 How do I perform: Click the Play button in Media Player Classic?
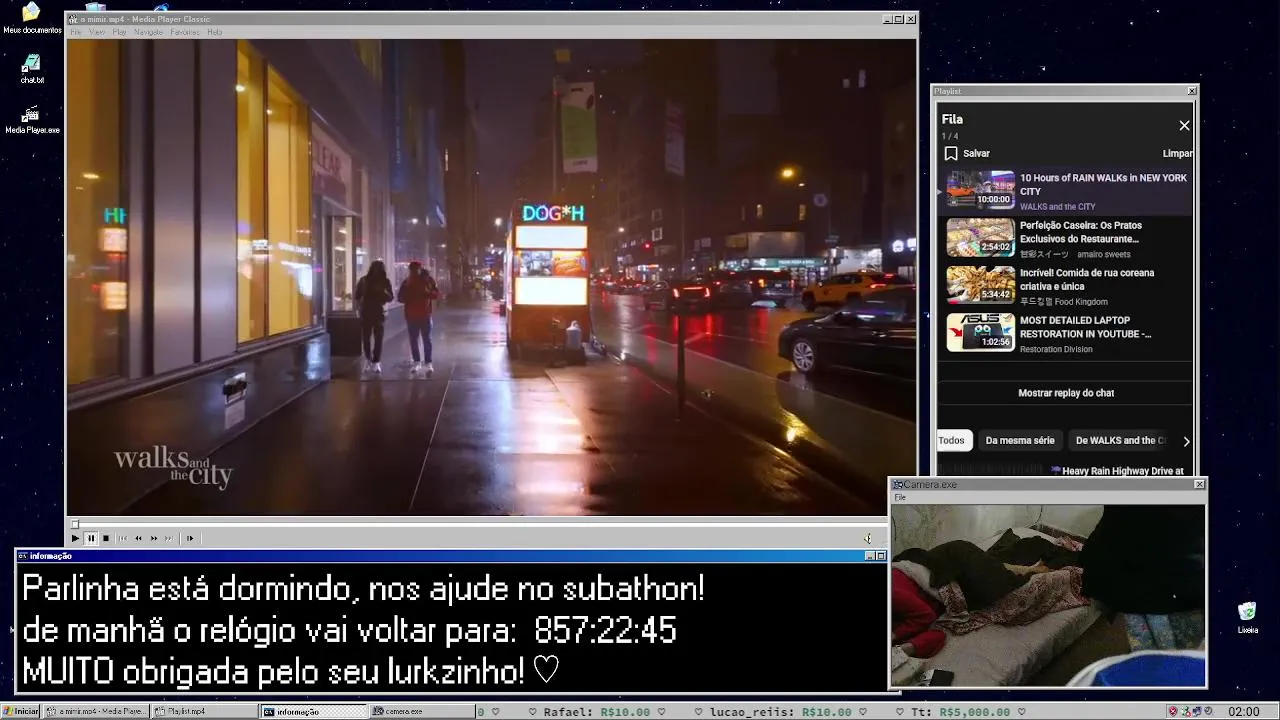point(75,538)
